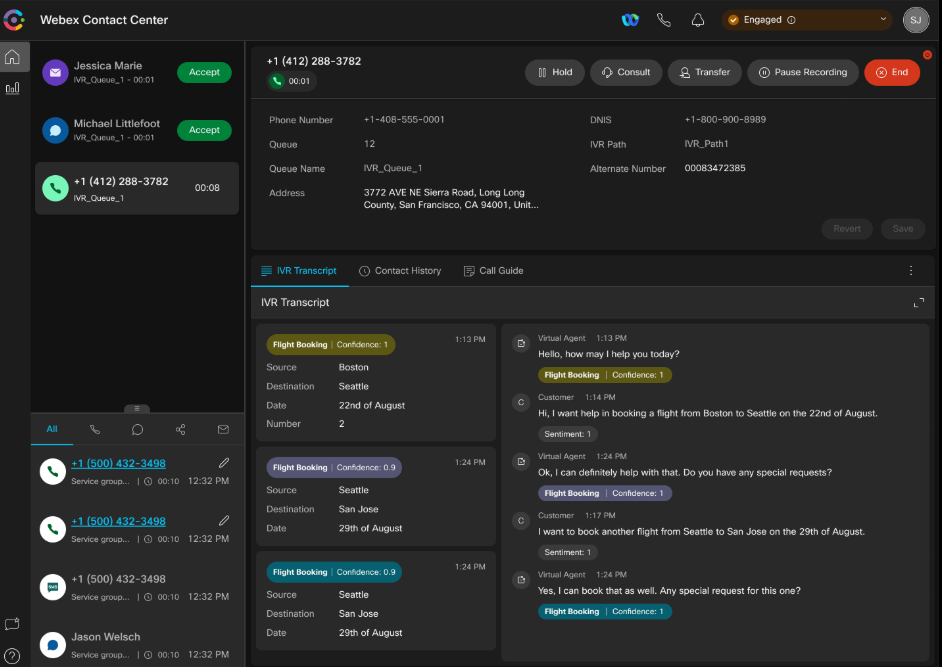Click the Transfer button
This screenshot has width=942, height=667.
click(x=704, y=72)
